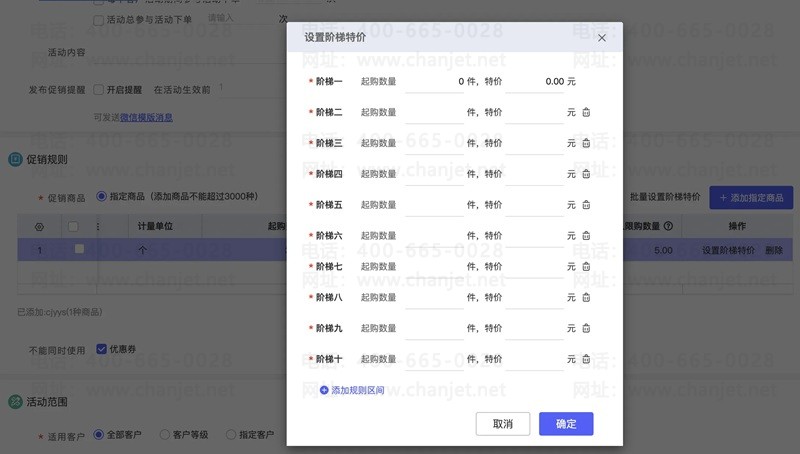Image resolution: width=800 pixels, height=454 pixels.
Task: Click the help icon next to 限购数量
Action: [x=668, y=226]
